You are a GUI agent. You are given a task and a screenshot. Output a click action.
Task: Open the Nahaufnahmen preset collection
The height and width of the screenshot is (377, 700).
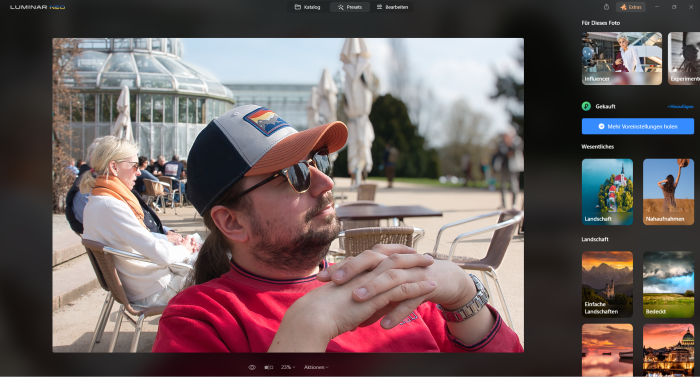[x=668, y=192]
